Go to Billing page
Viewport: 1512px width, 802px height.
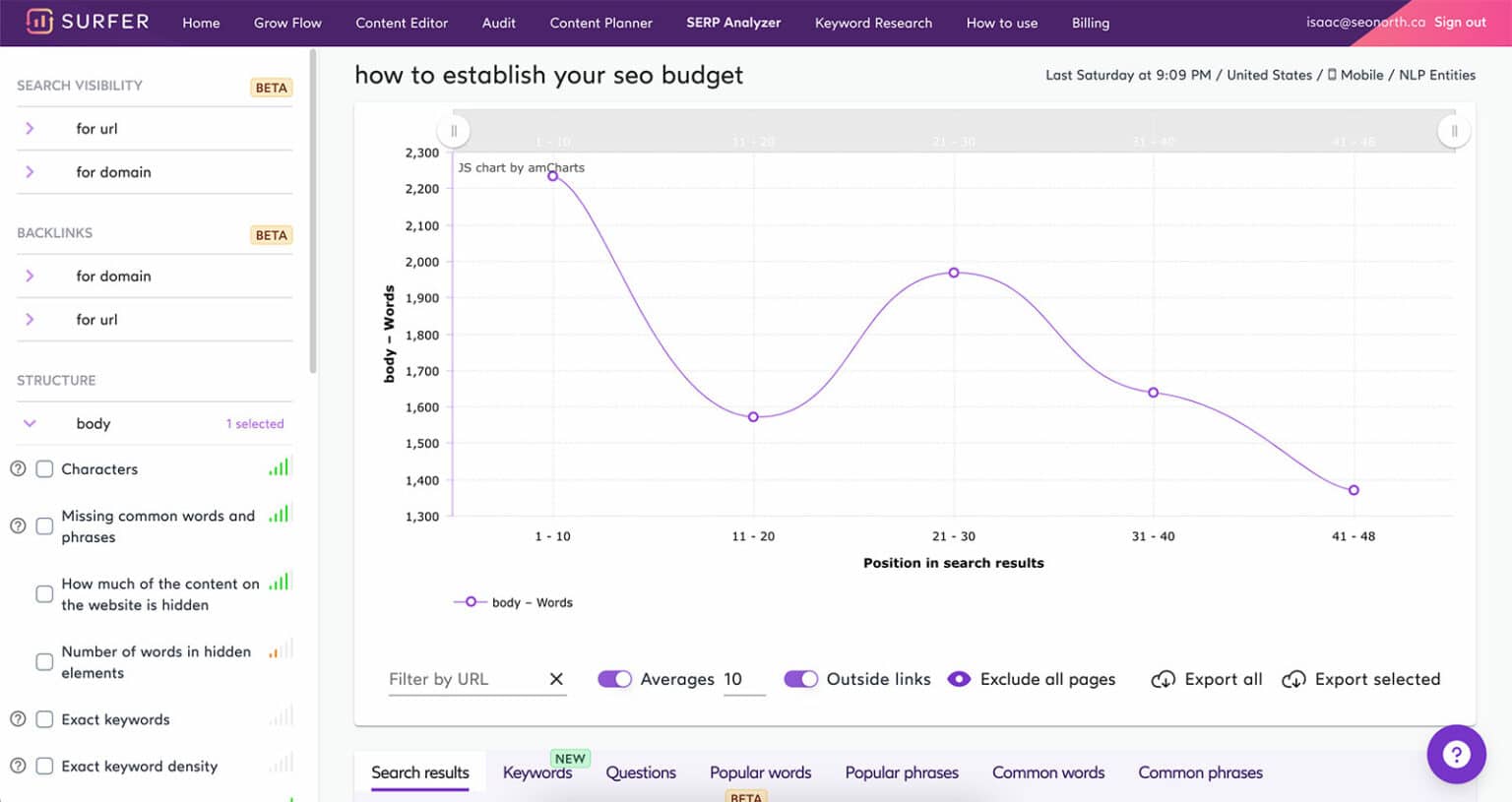[1091, 23]
